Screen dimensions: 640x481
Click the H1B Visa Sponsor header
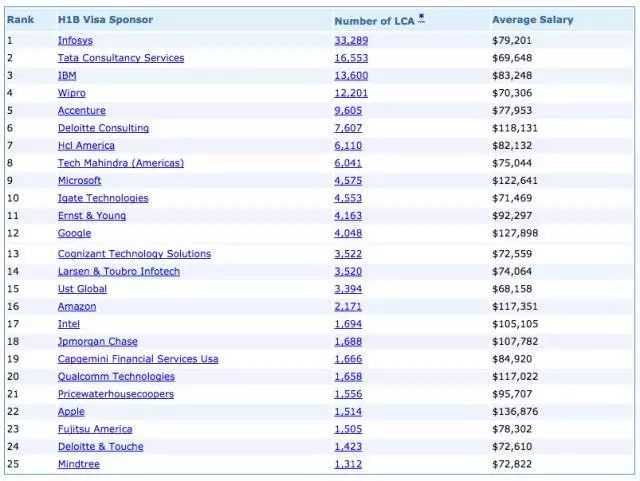[105, 20]
